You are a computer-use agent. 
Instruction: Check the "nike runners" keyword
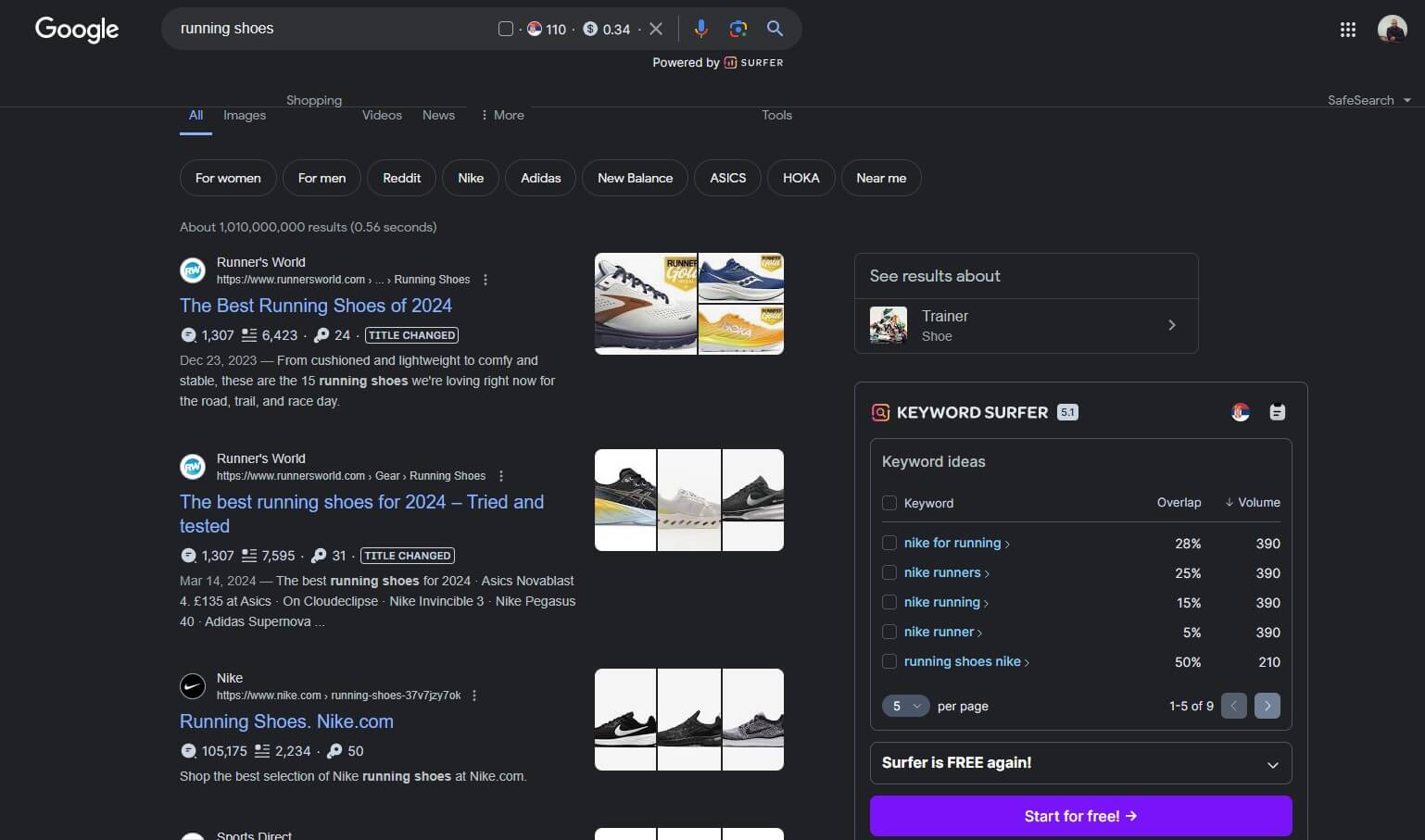(x=889, y=572)
